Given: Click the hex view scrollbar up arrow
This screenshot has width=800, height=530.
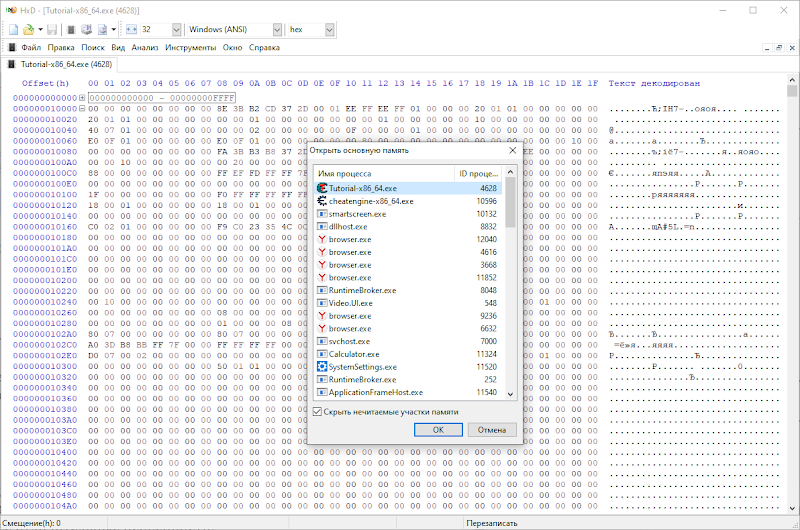Looking at the screenshot, I should pos(792,80).
